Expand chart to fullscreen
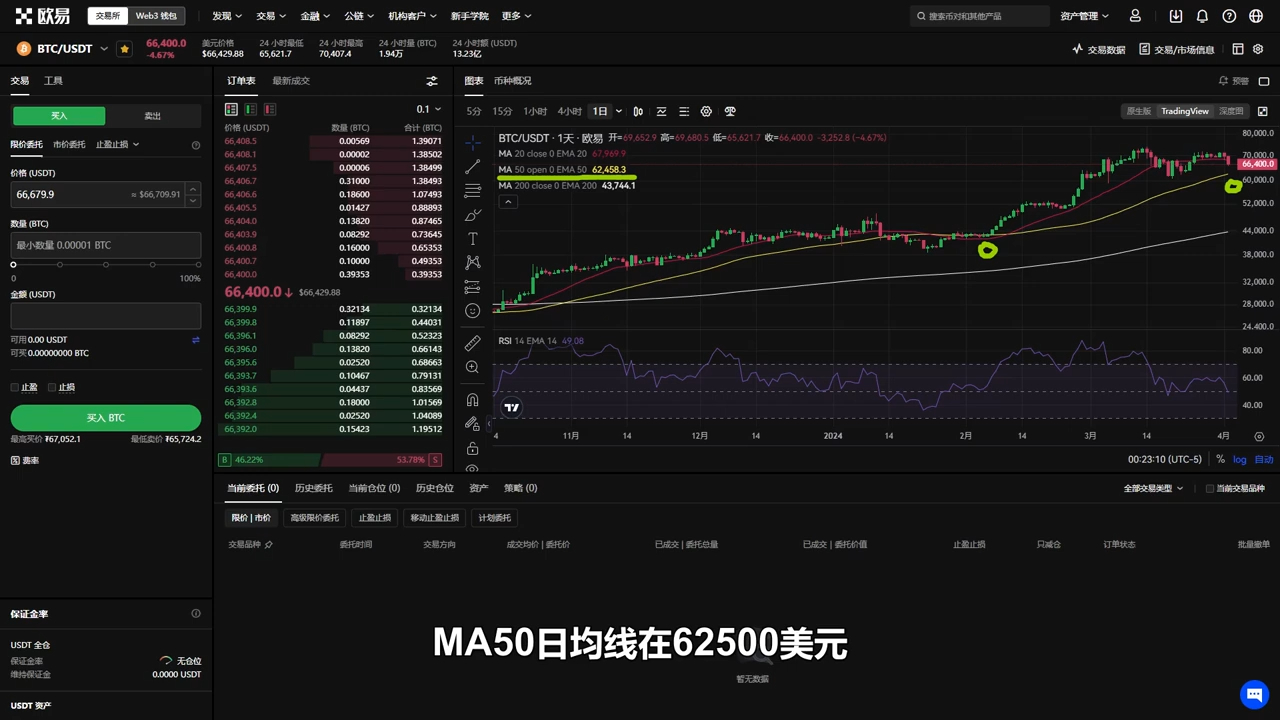Image resolution: width=1280 pixels, height=720 pixels. [1262, 111]
